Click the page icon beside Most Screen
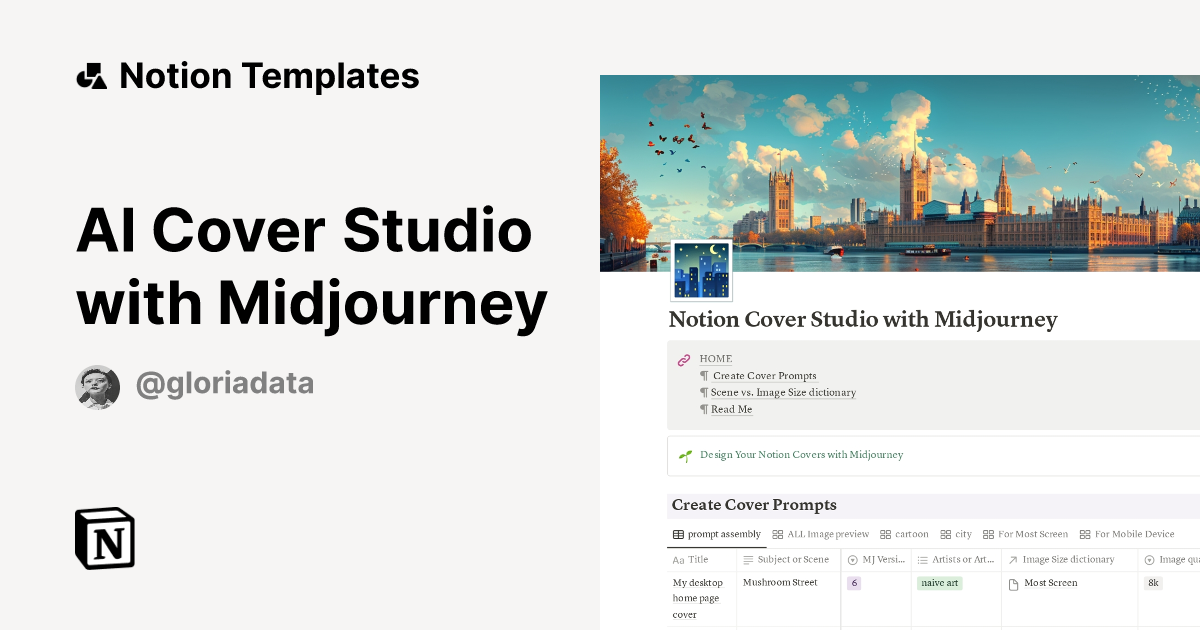This screenshot has width=1200, height=630. pyautogui.click(x=1013, y=582)
